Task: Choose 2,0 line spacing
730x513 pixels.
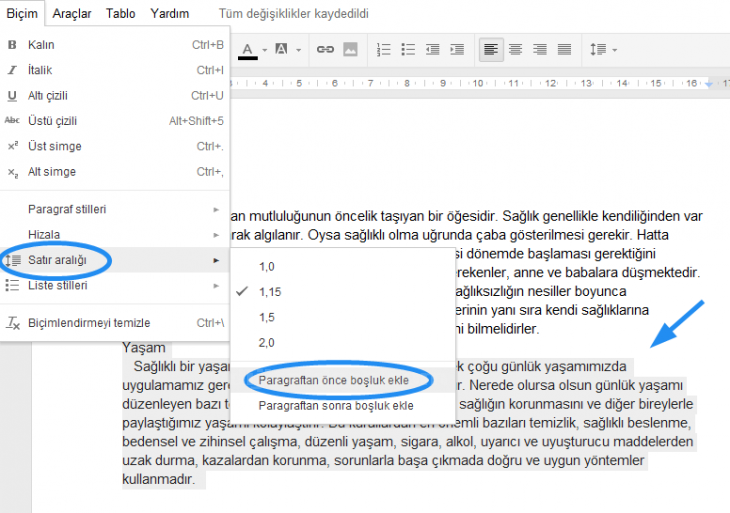Action: (266, 343)
